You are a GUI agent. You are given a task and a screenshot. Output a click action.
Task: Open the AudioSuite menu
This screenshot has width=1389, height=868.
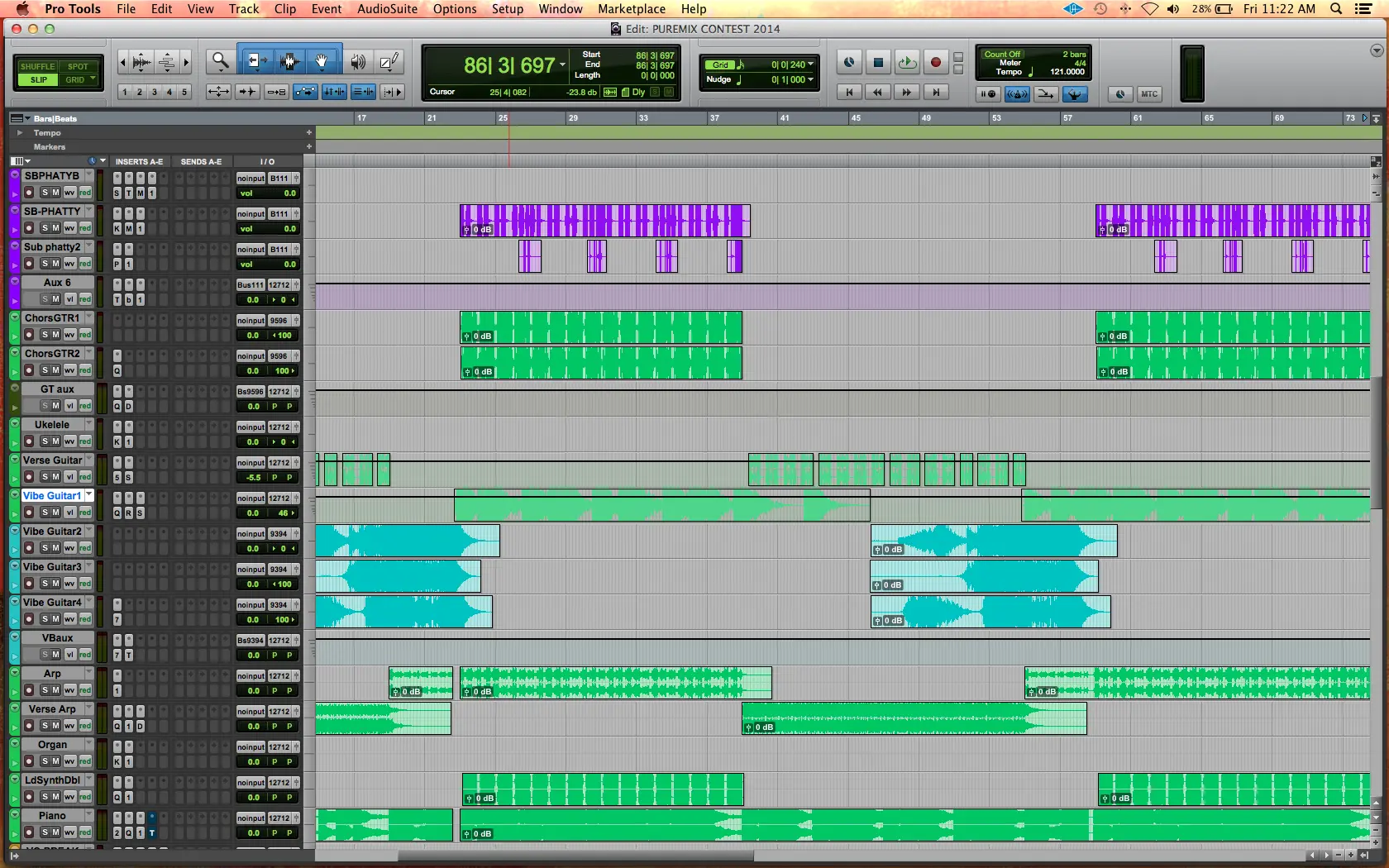tap(387, 8)
